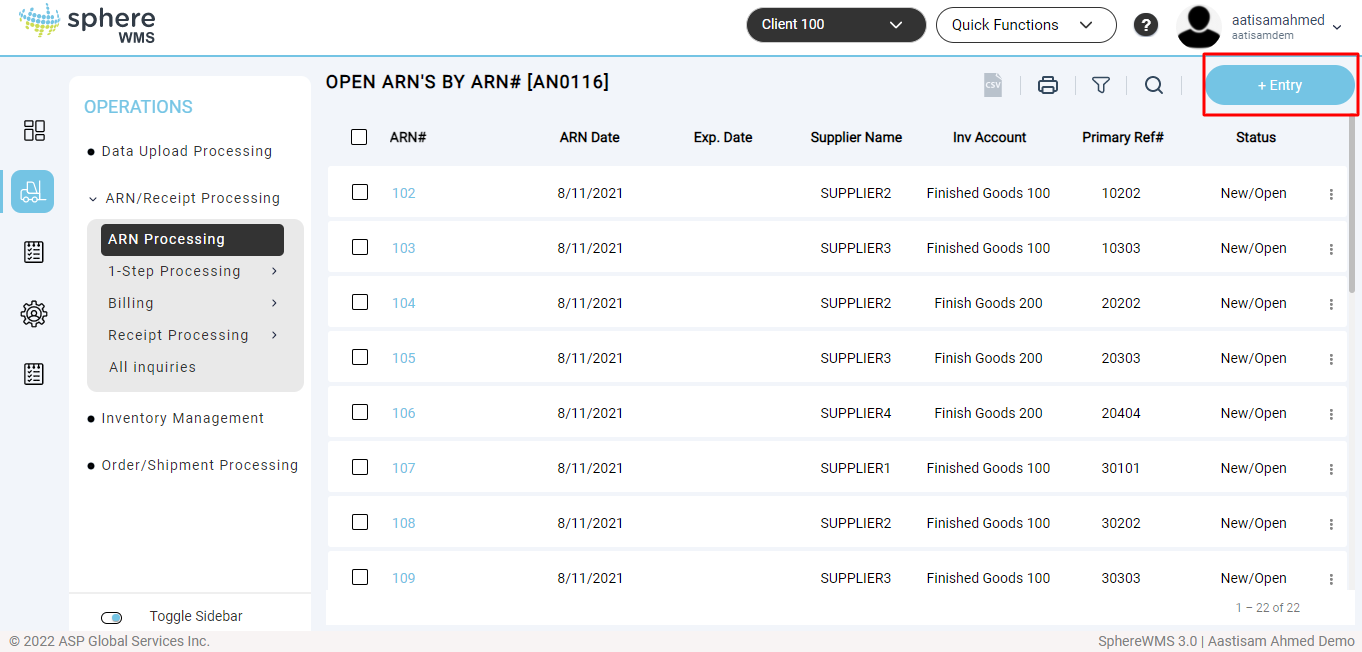
Task: Expand the Quick Functions dropdown
Action: [1025, 25]
